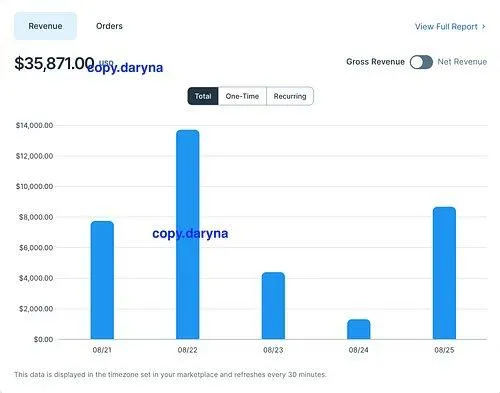Select the Recurring revenue filter
Viewport: 500px width, 393px height.
(x=290, y=96)
